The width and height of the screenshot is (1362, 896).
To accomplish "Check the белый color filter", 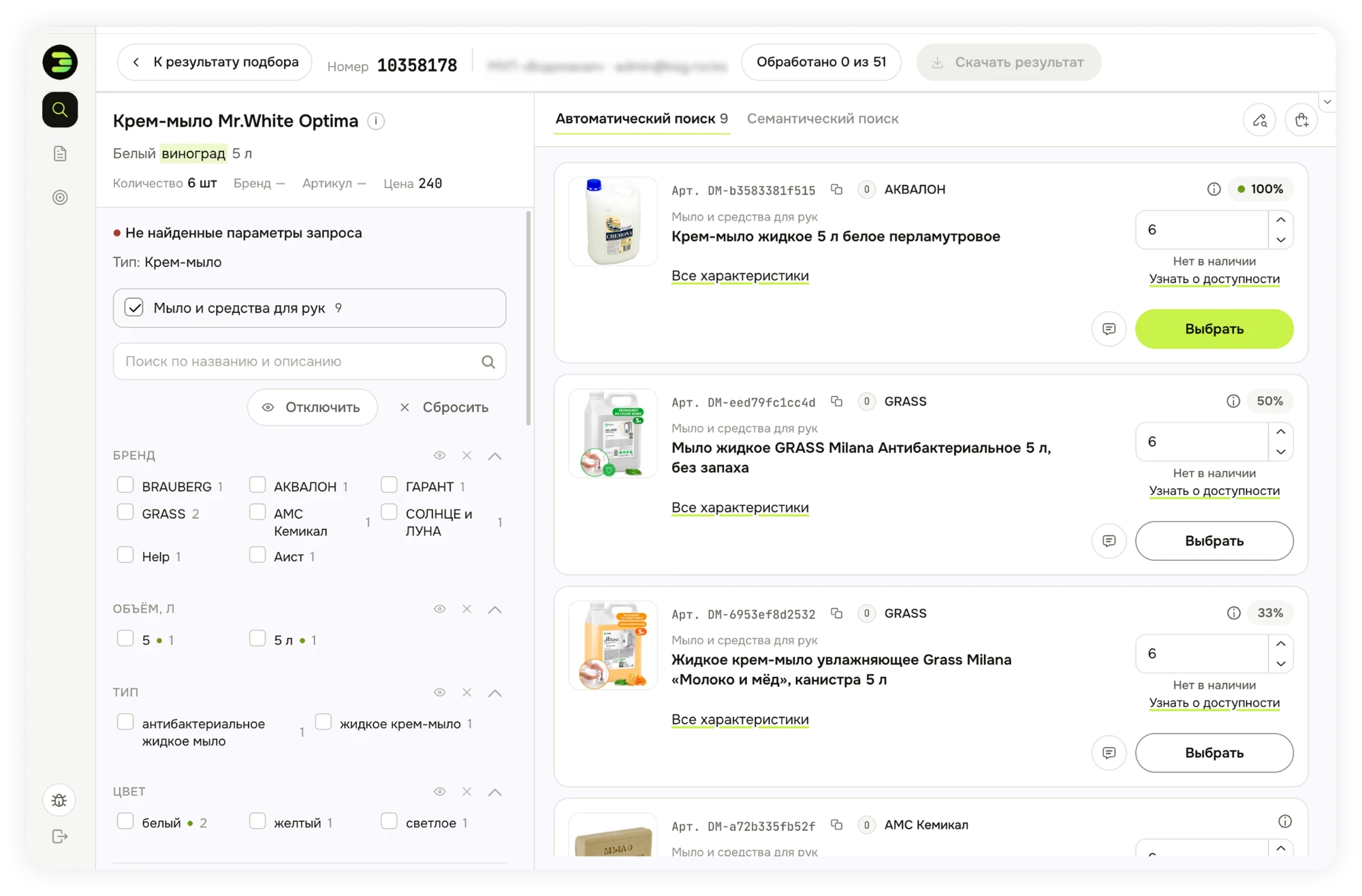I will (x=125, y=821).
